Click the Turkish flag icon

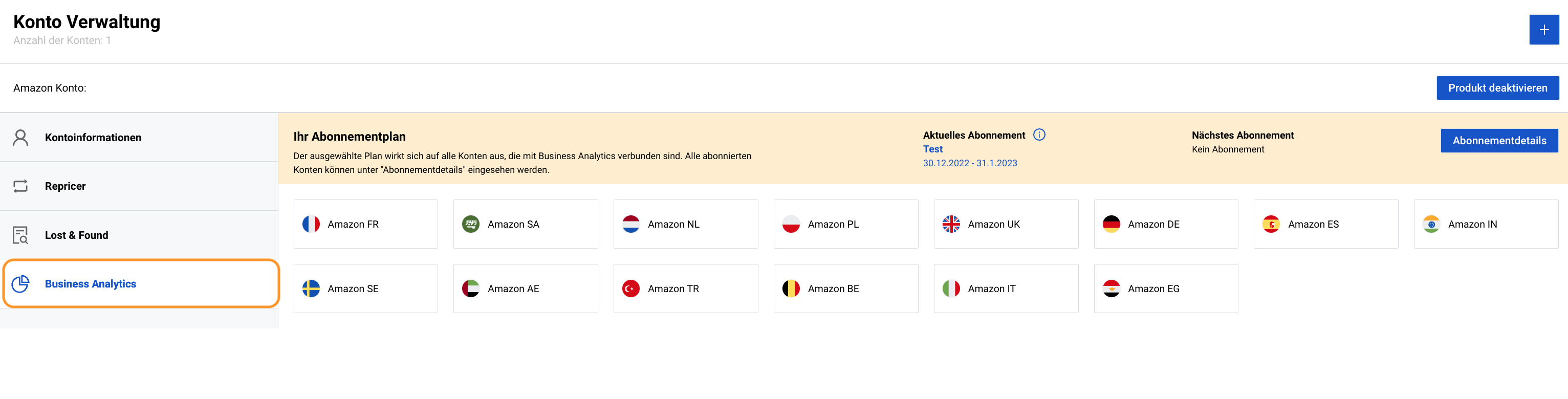point(630,289)
